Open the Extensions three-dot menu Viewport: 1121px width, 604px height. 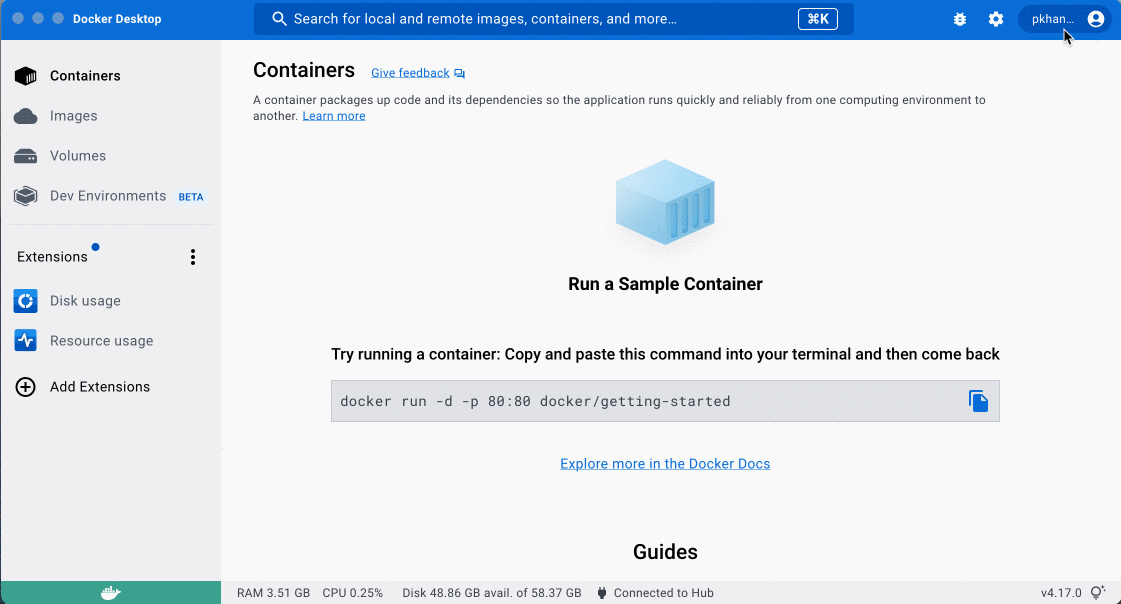pyautogui.click(x=193, y=257)
